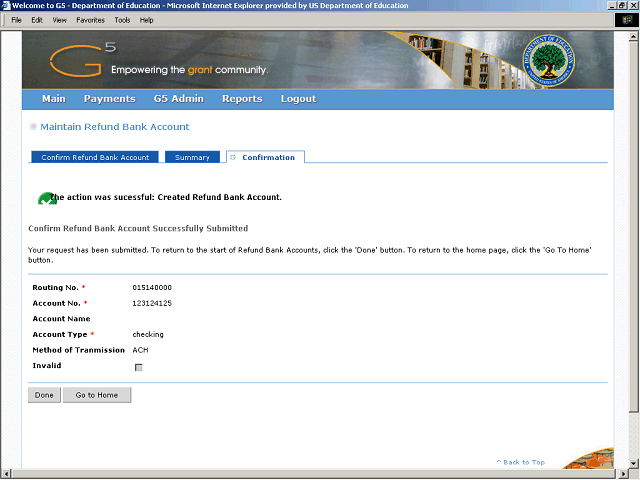
Task: Click the Invalid label
Action: pos(47,366)
